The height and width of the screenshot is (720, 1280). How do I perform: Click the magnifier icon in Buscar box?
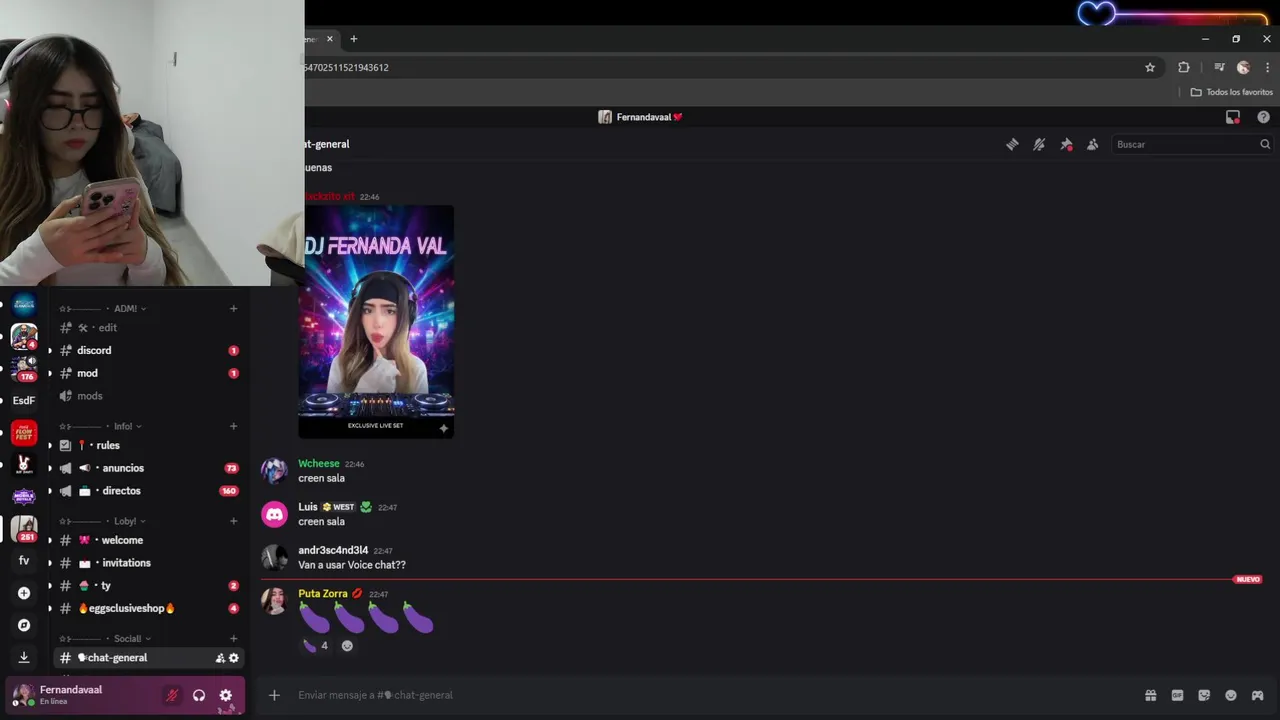click(x=1265, y=145)
